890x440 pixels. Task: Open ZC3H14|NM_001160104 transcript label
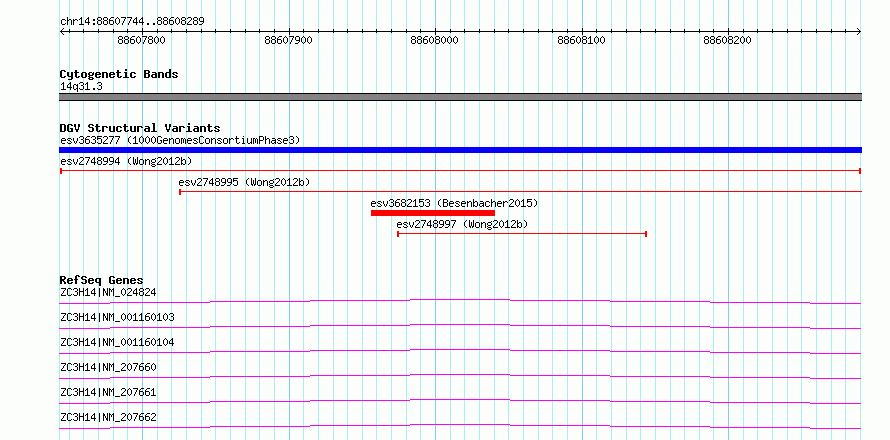point(117,342)
